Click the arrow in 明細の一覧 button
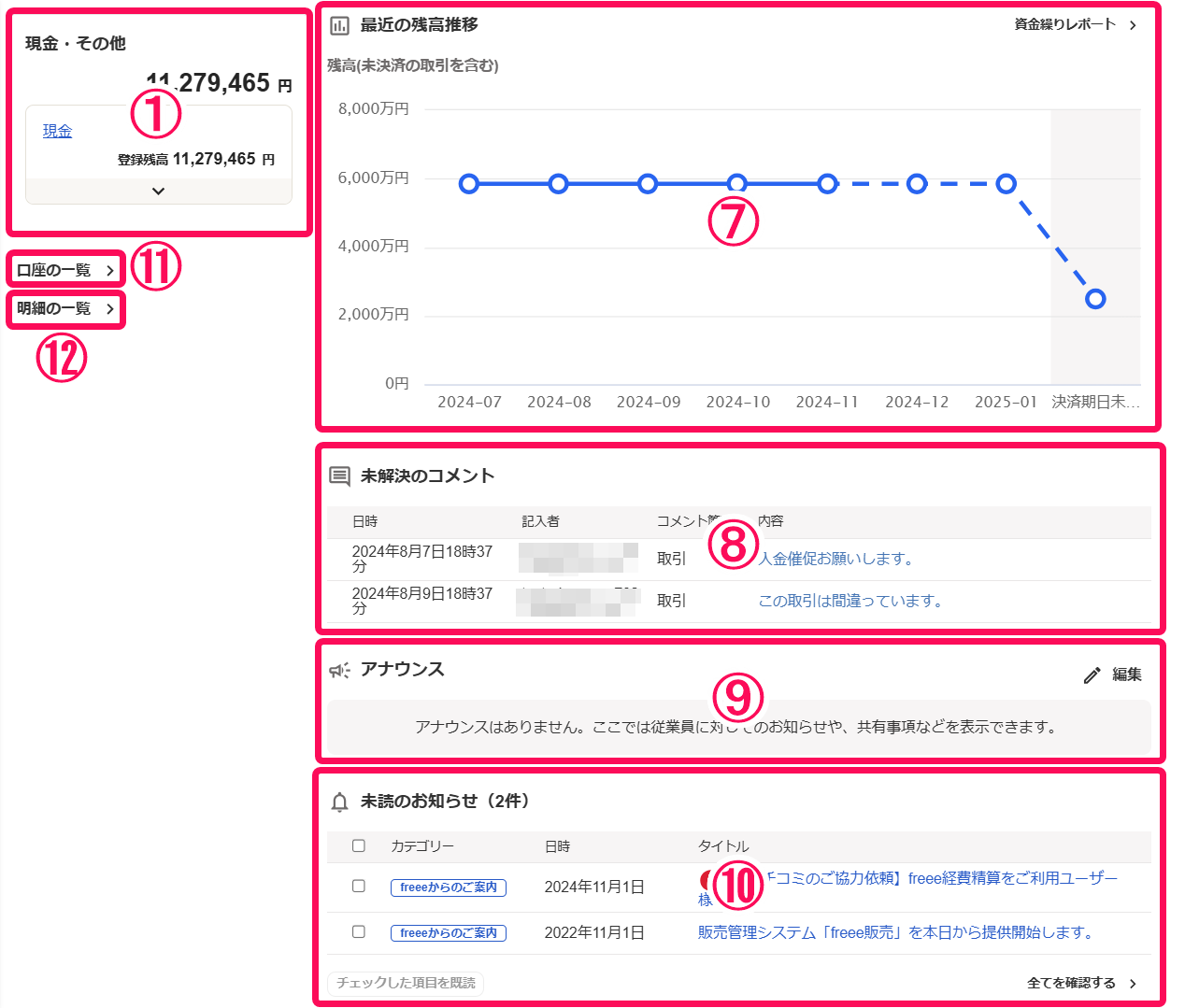 tap(109, 308)
